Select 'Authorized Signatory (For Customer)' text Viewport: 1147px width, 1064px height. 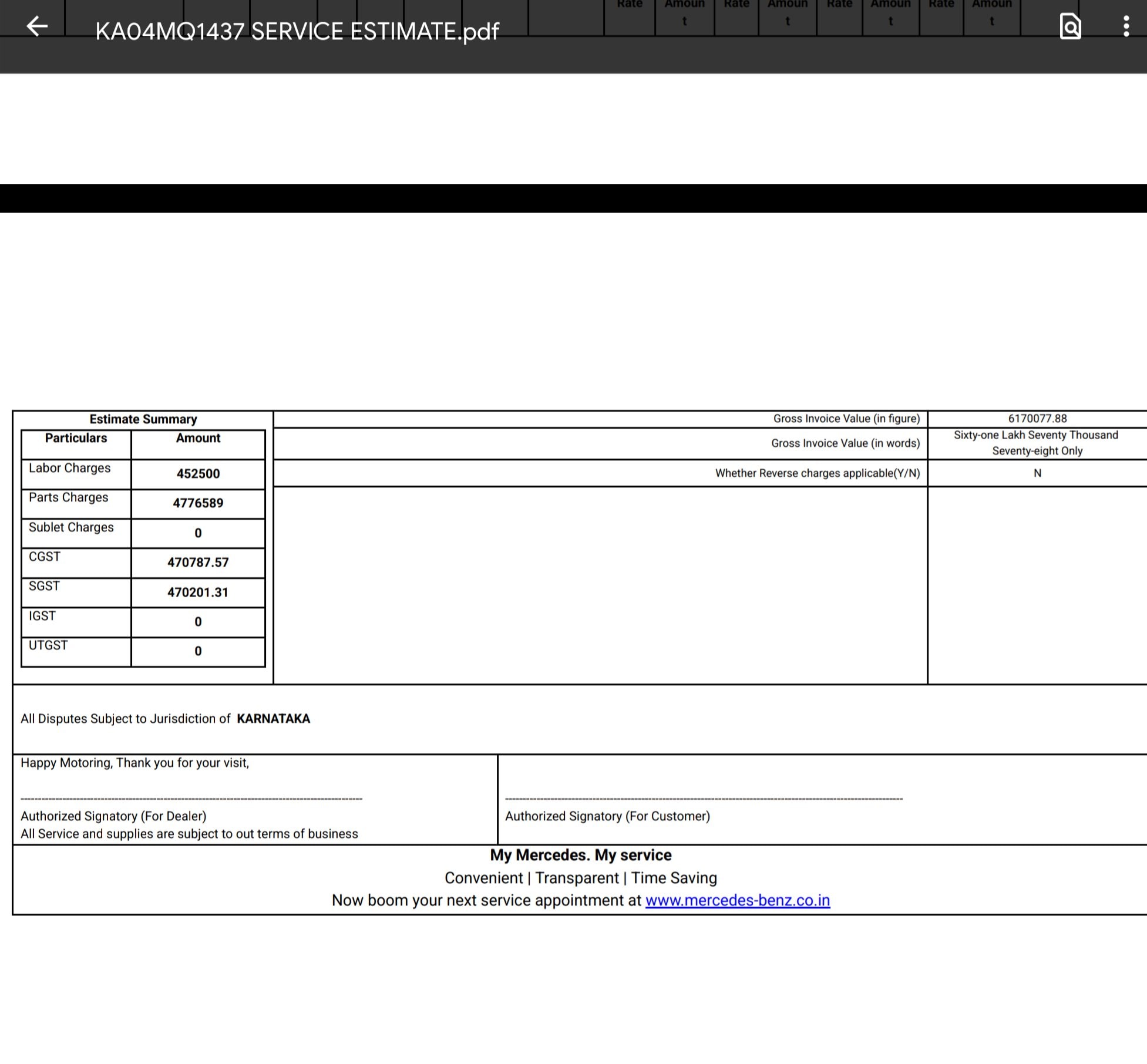point(607,816)
